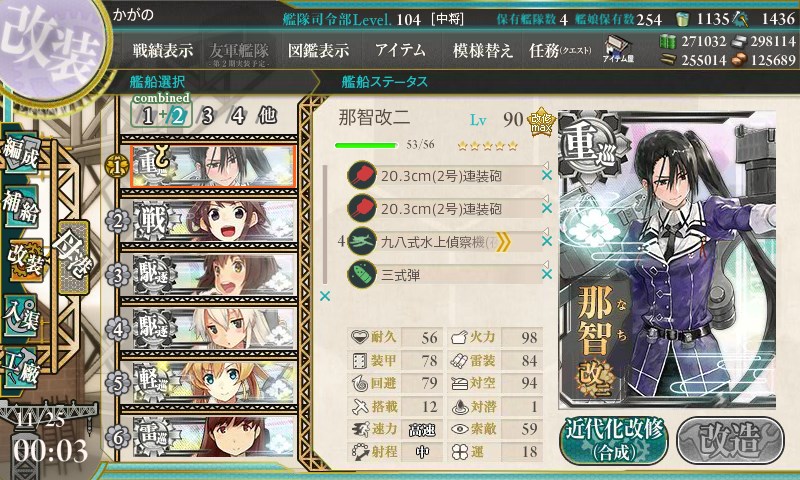This screenshot has width=800, height=480.
Task: Switch to fleet 3 tab
Action: (207, 116)
